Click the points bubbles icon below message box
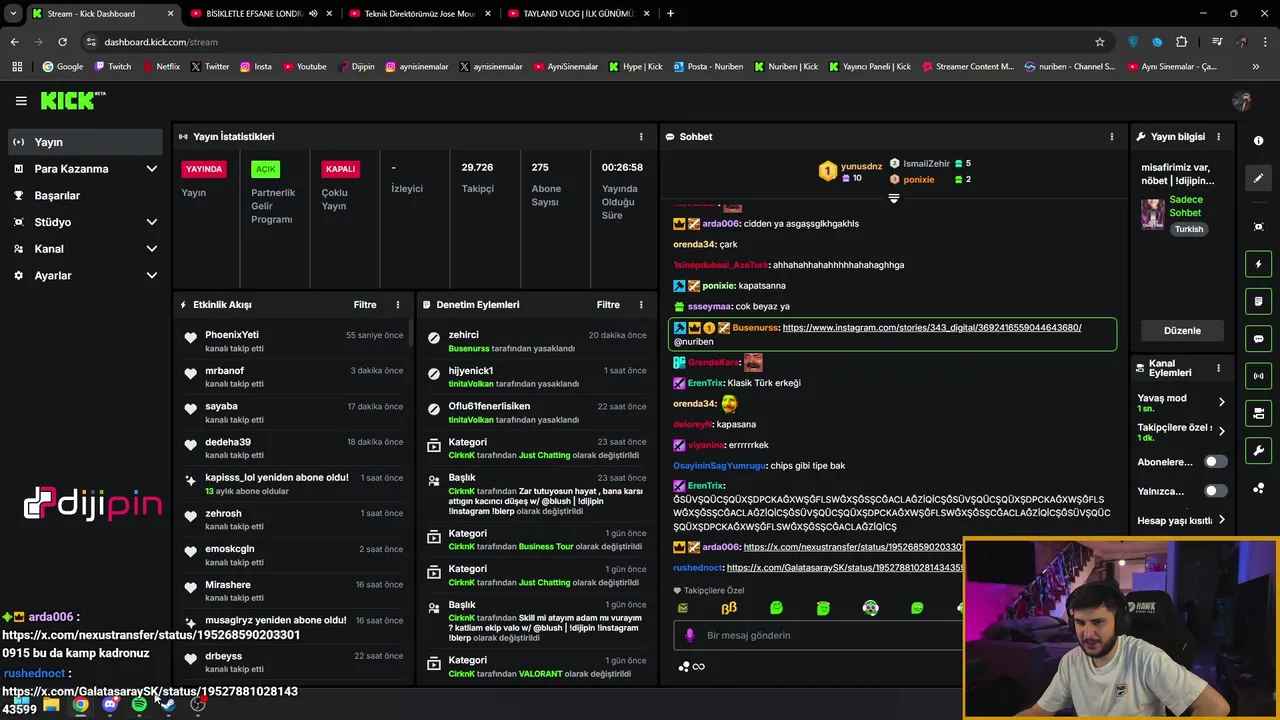The width and height of the screenshot is (1280, 720). tap(684, 666)
